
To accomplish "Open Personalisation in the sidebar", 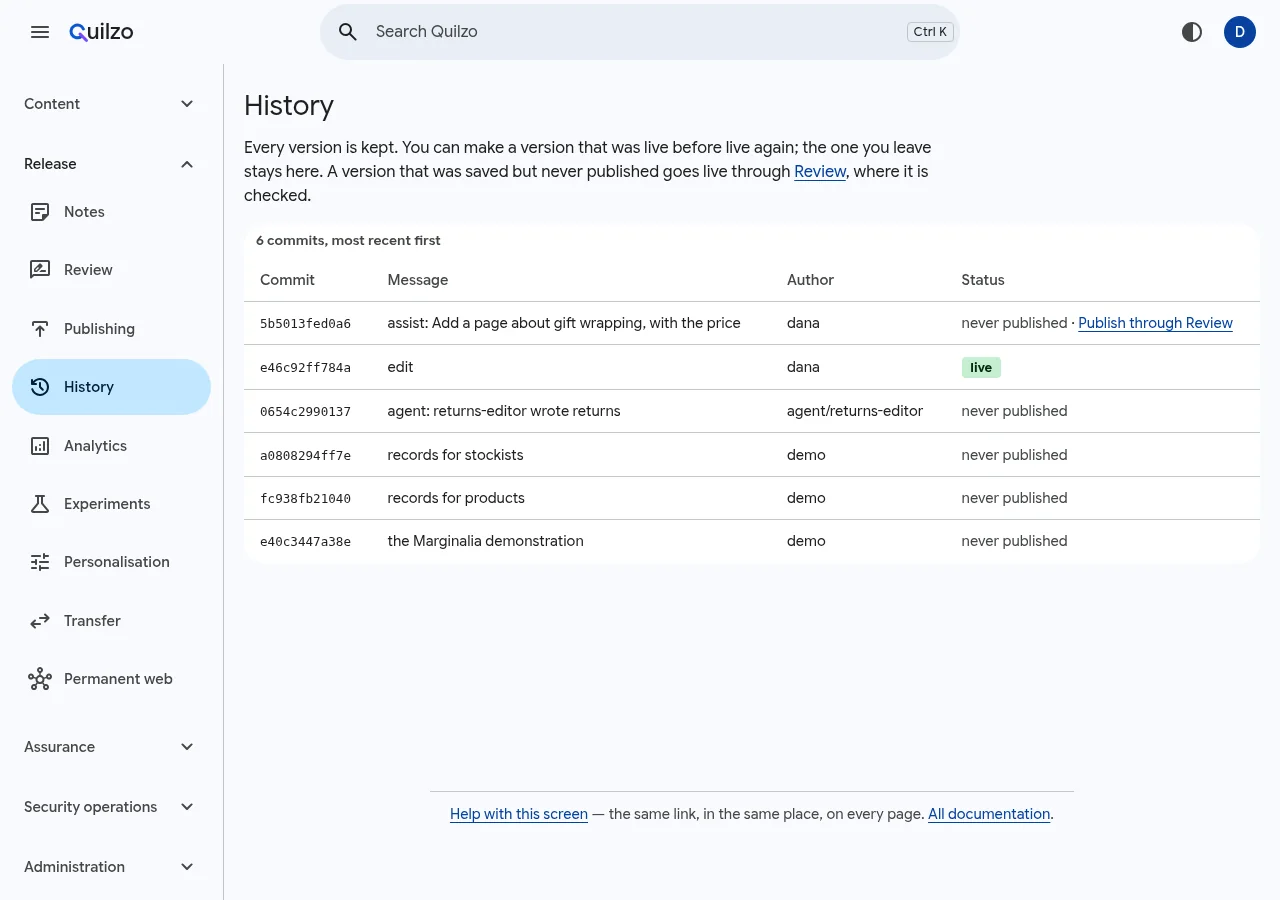I will pos(111,562).
